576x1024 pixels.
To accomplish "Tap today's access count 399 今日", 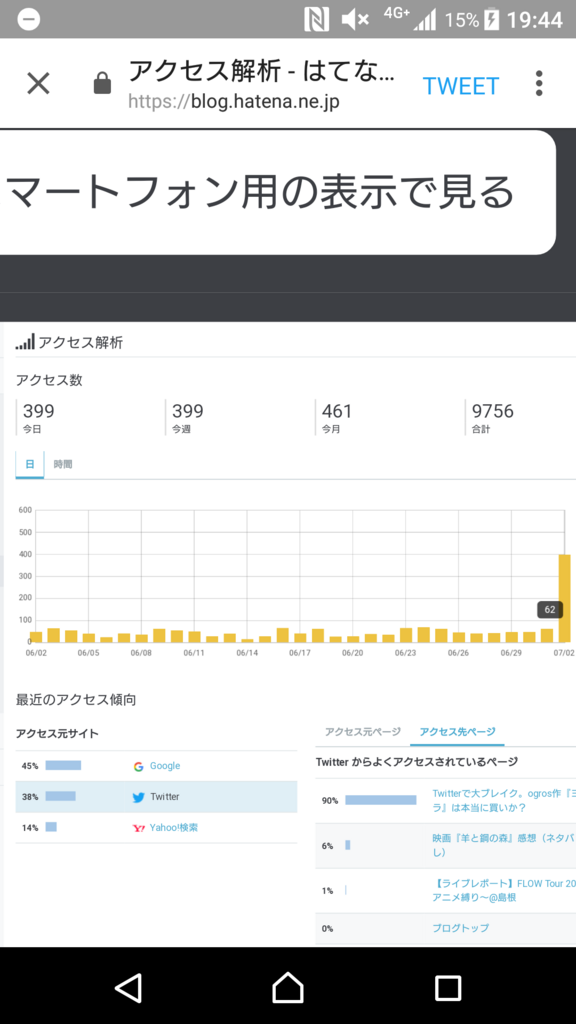I will 39,418.
